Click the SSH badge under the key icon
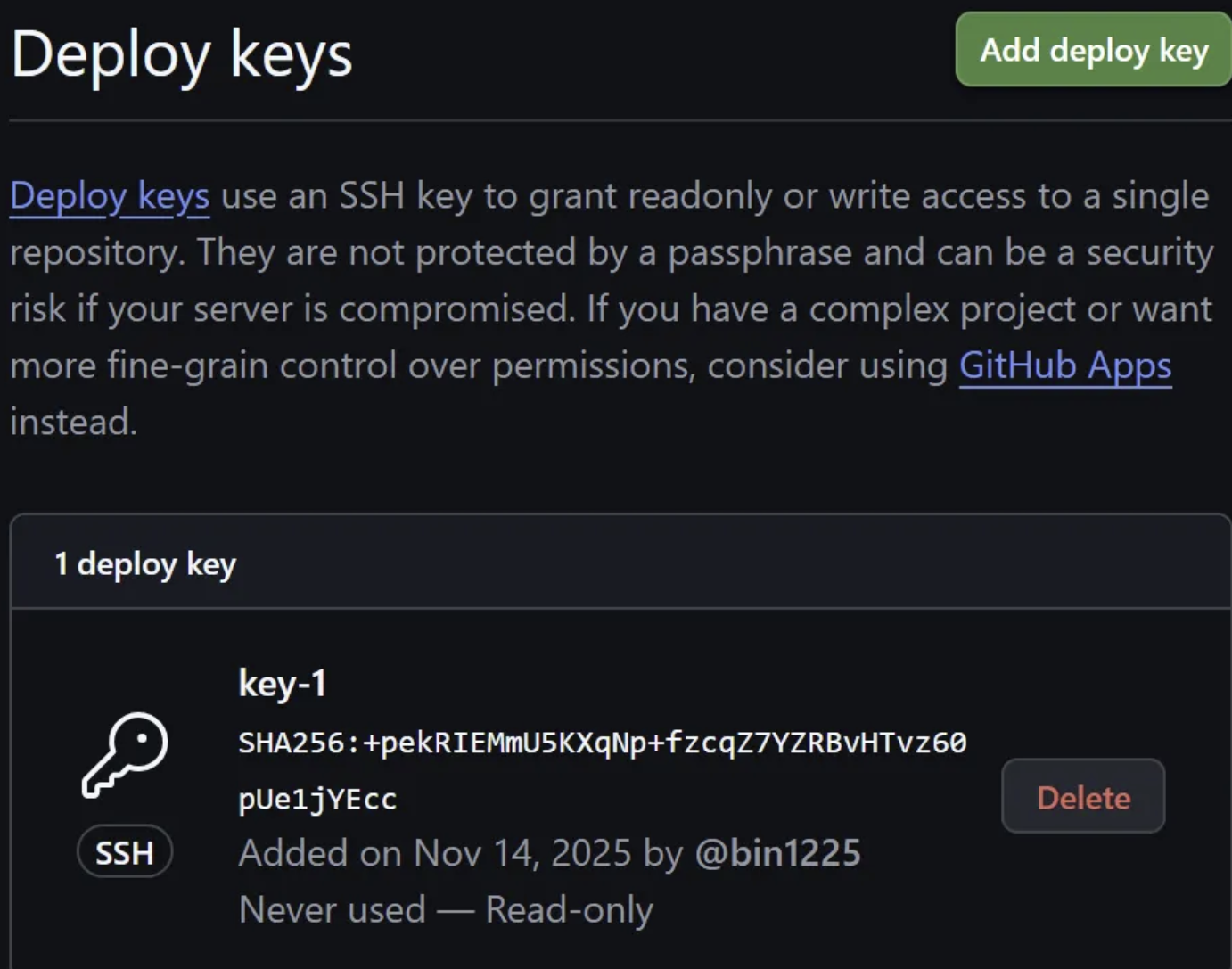This screenshot has width=1232, height=969. (x=125, y=853)
